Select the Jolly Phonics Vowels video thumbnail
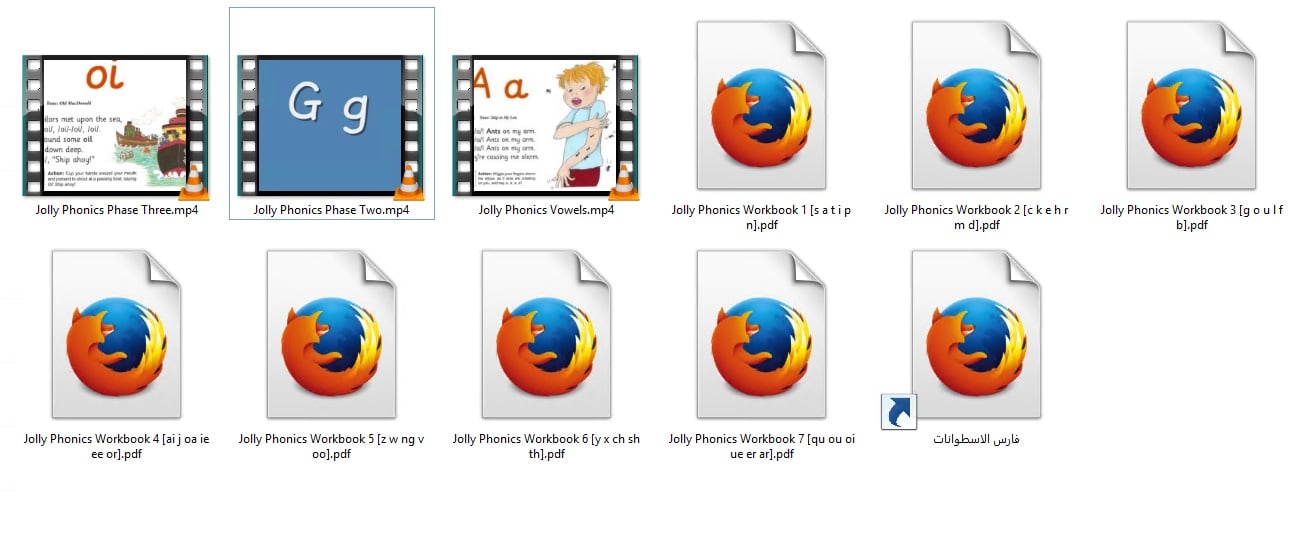 tap(546, 126)
